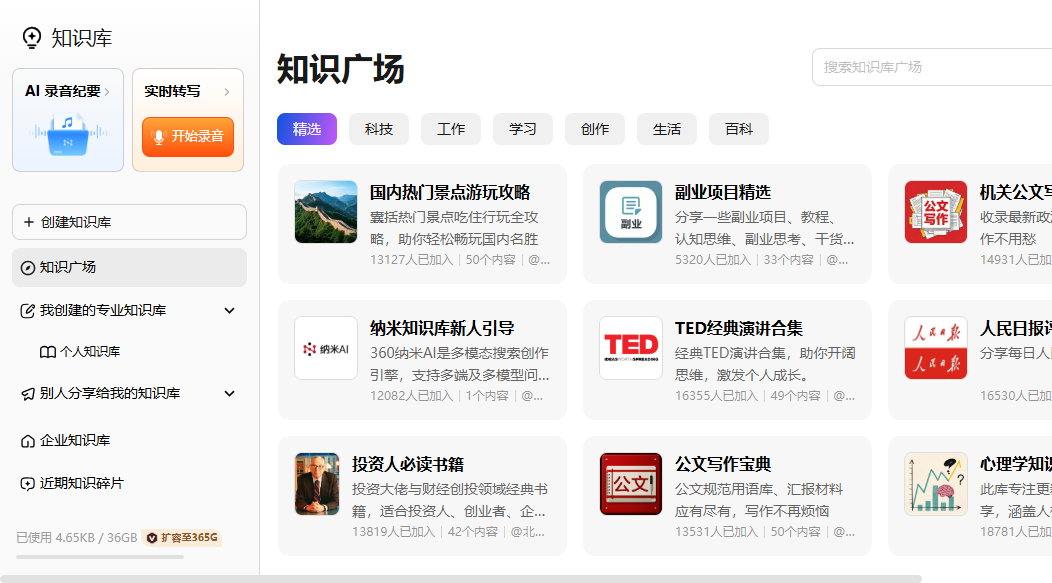The height and width of the screenshot is (583, 1052).
Task: Expand the 实时转写 chevron arrow
Action: [x=227, y=92]
